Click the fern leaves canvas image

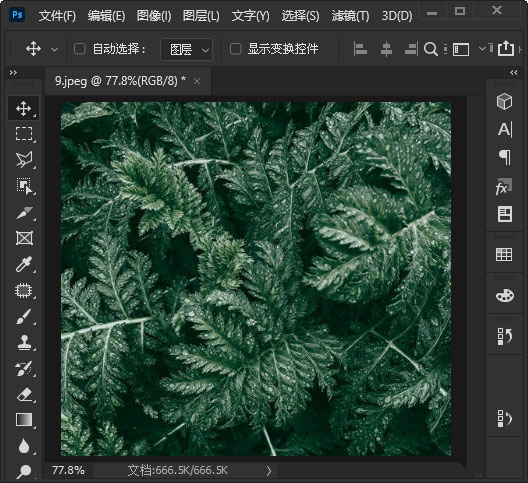pyautogui.click(x=256, y=279)
